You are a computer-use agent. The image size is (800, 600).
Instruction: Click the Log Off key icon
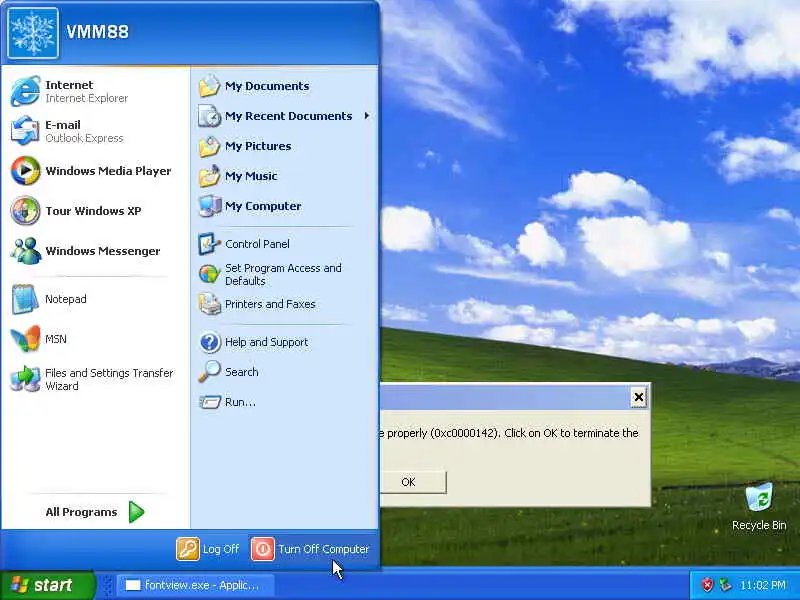pos(188,549)
